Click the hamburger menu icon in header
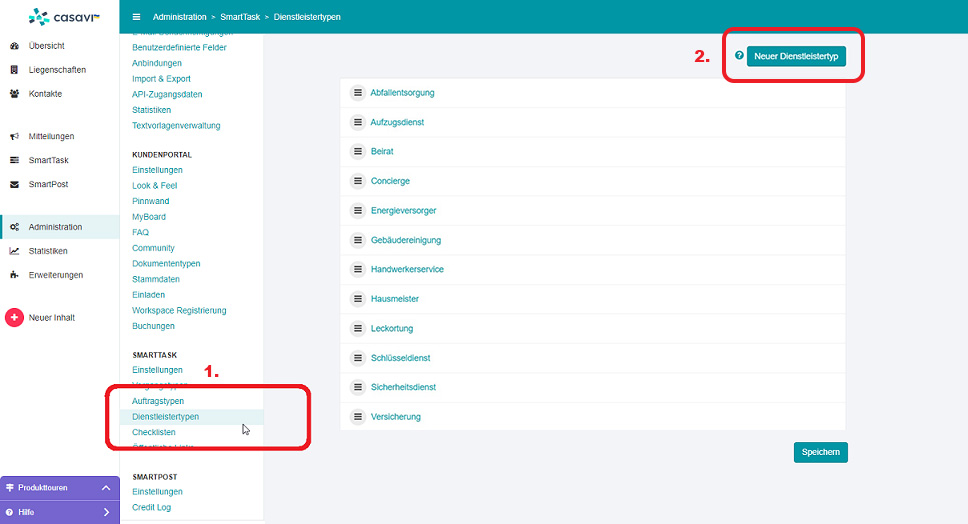 tap(137, 17)
